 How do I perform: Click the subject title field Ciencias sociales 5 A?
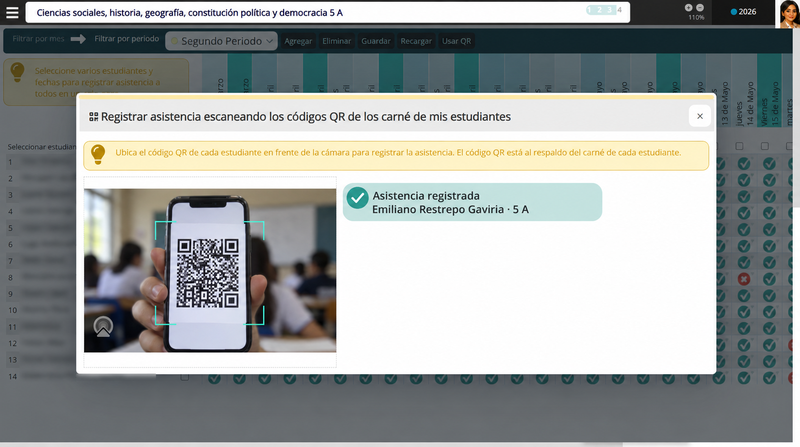(x=328, y=13)
